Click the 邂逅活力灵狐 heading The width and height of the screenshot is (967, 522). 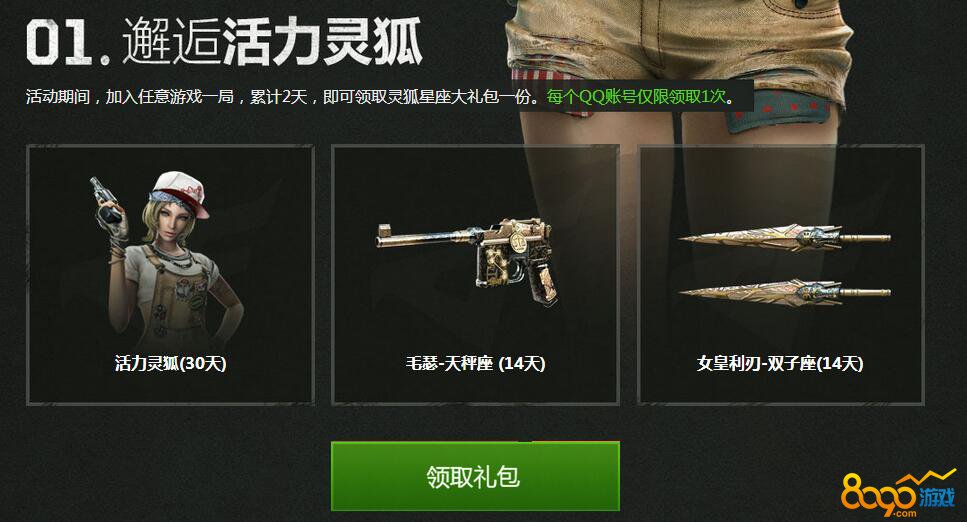click(x=272, y=41)
